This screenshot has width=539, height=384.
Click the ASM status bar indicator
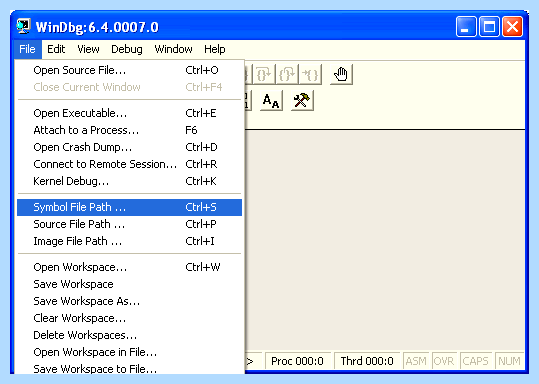pyautogui.click(x=416, y=361)
